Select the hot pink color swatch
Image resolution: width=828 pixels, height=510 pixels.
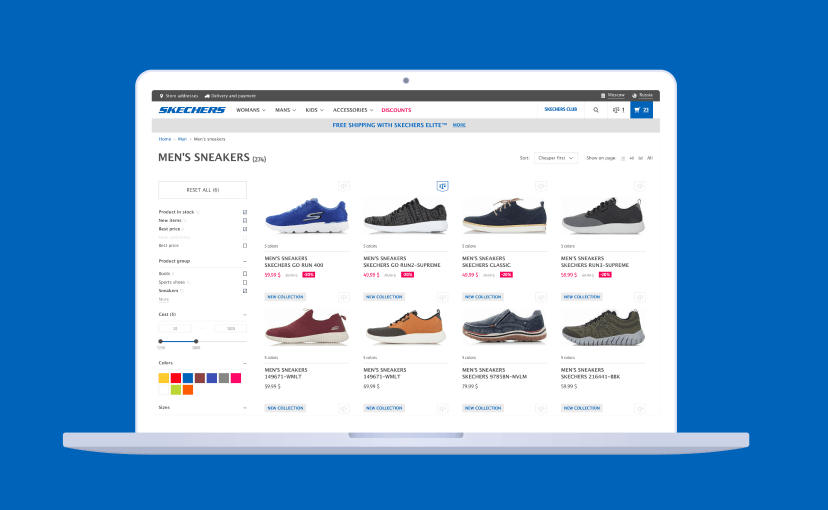tap(236, 378)
